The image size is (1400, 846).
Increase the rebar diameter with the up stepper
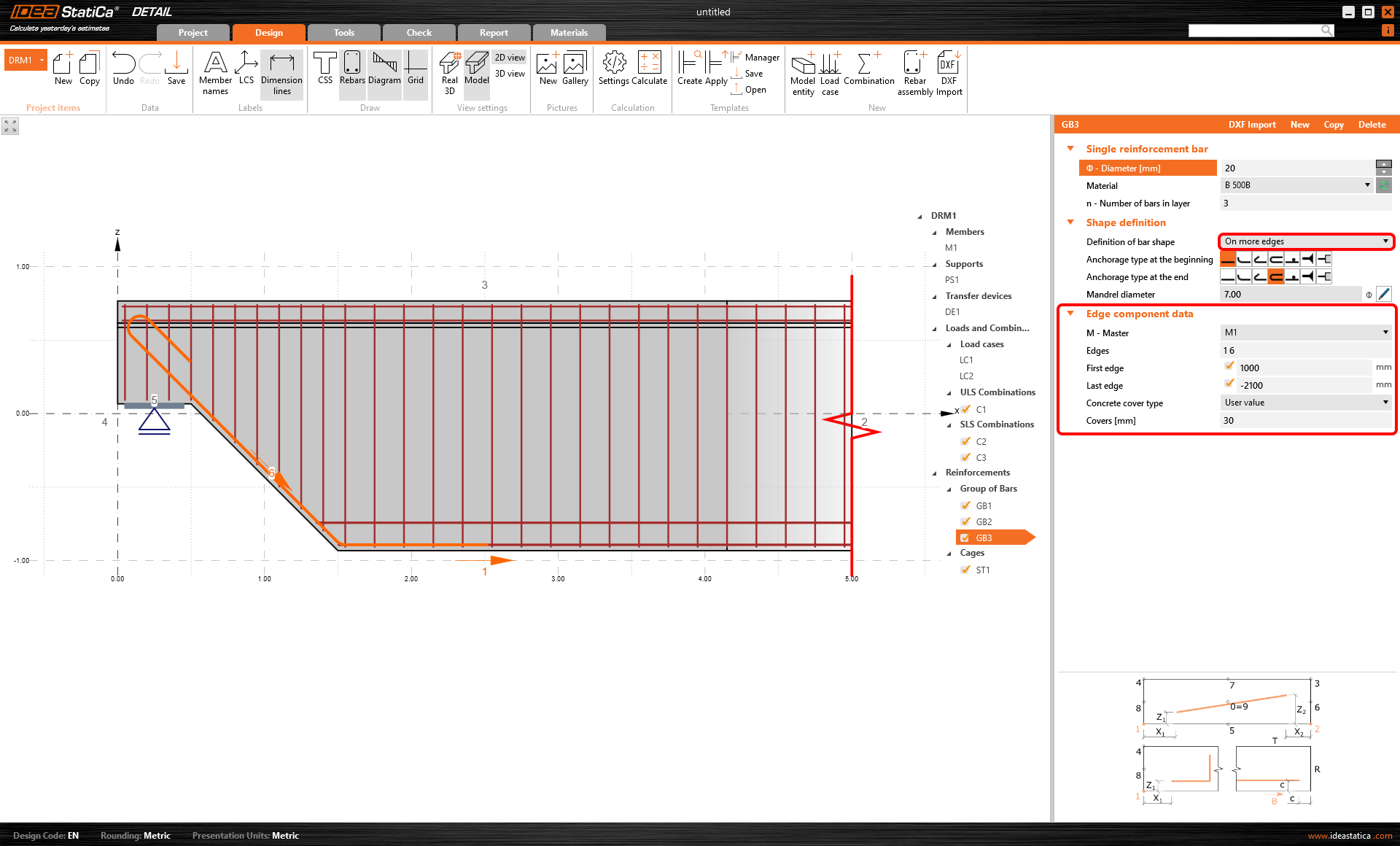point(1384,163)
